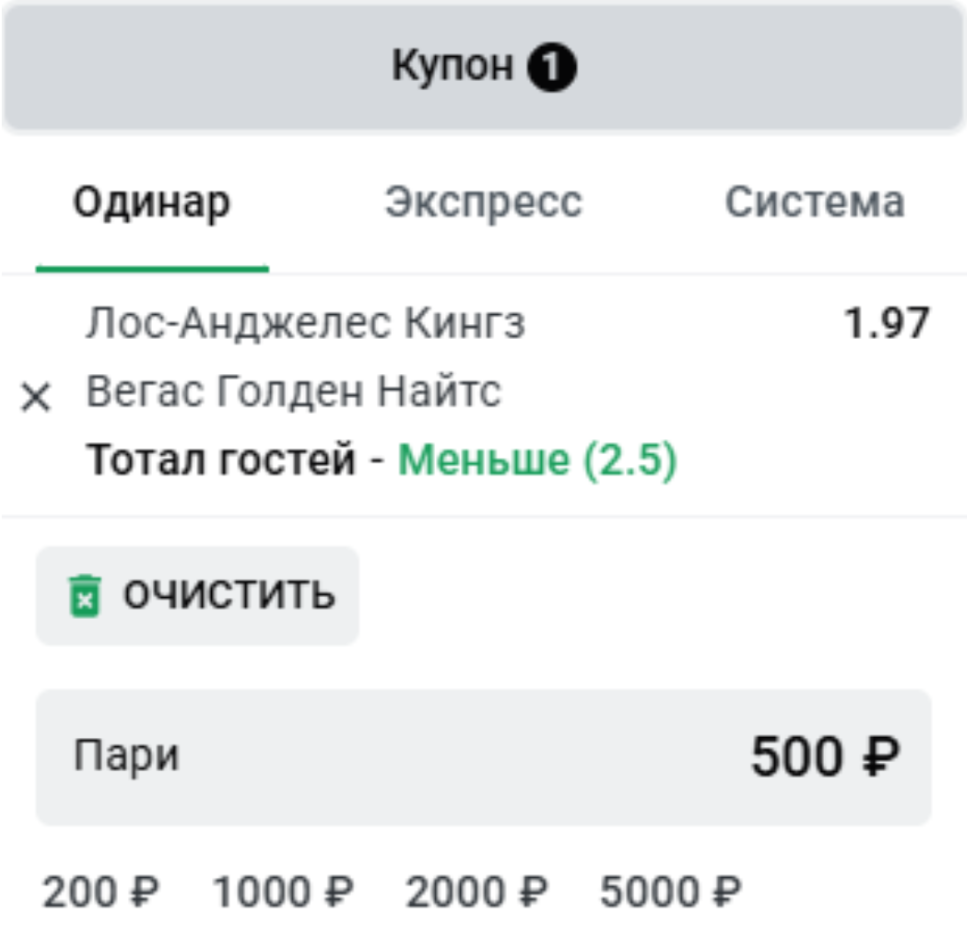Clear the coupon with the ОЧИСТИТЬ button

(x=197, y=596)
